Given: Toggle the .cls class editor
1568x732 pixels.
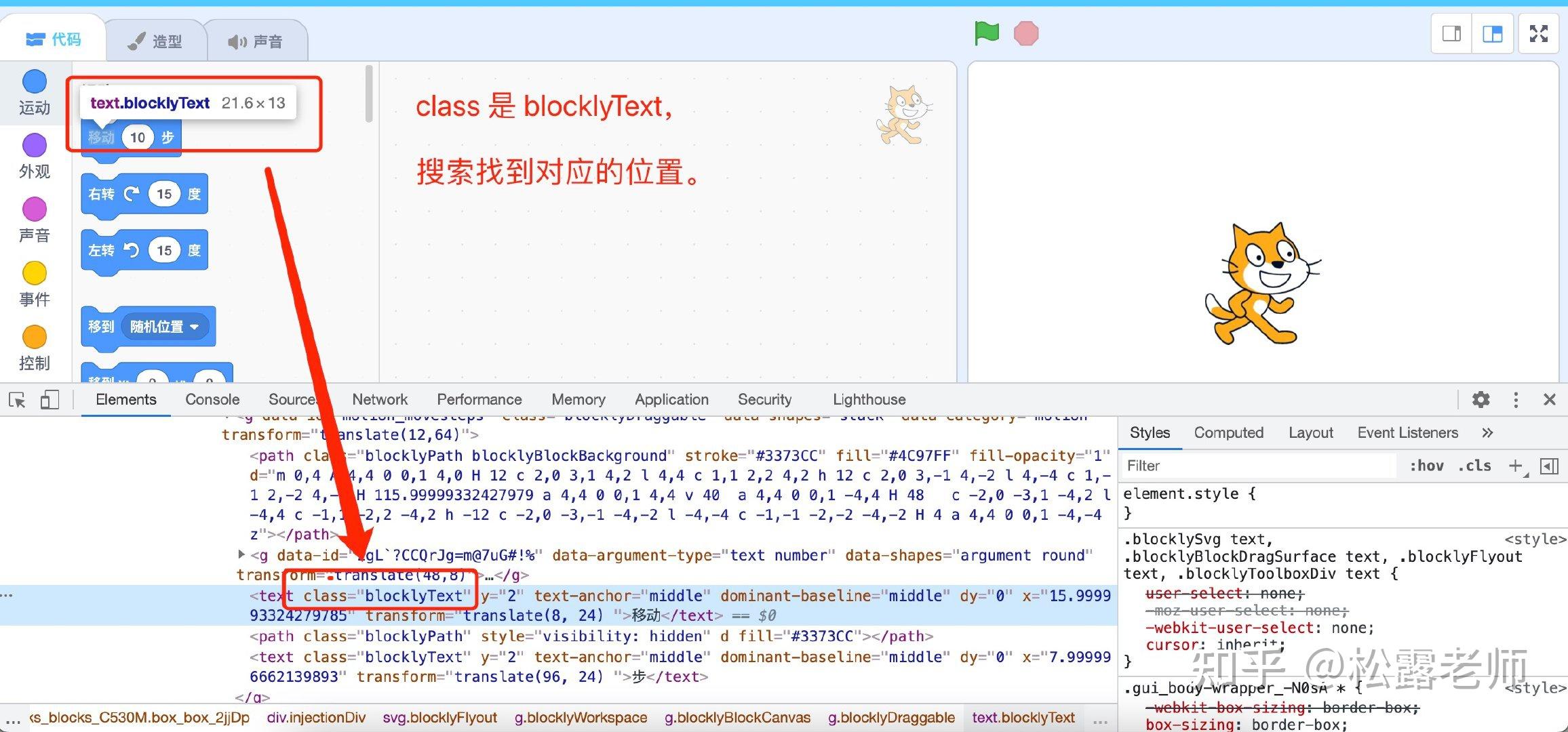Looking at the screenshot, I should (x=1473, y=466).
